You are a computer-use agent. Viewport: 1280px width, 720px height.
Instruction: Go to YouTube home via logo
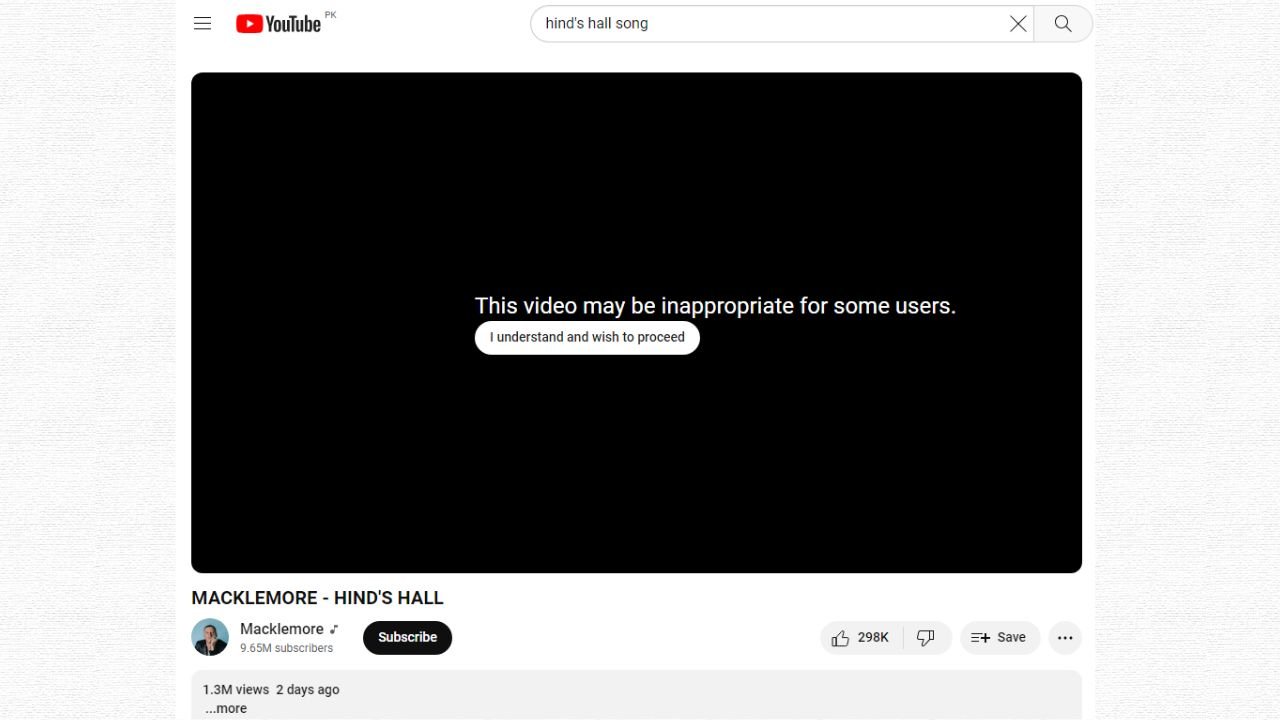(x=278, y=23)
